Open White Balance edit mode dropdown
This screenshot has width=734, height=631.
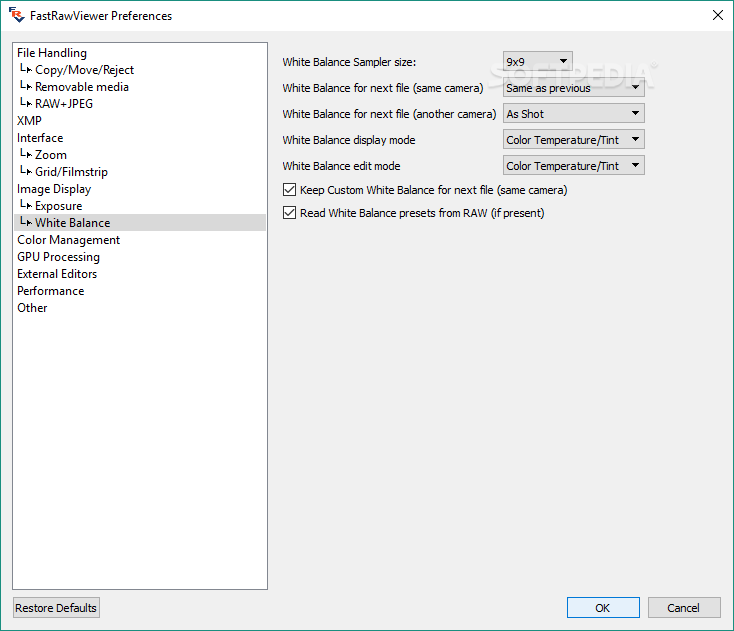coord(573,165)
